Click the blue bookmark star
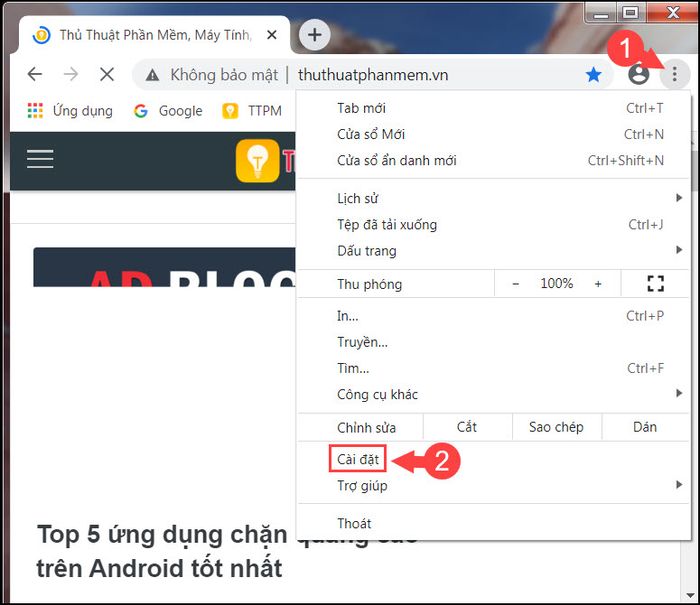 [593, 75]
